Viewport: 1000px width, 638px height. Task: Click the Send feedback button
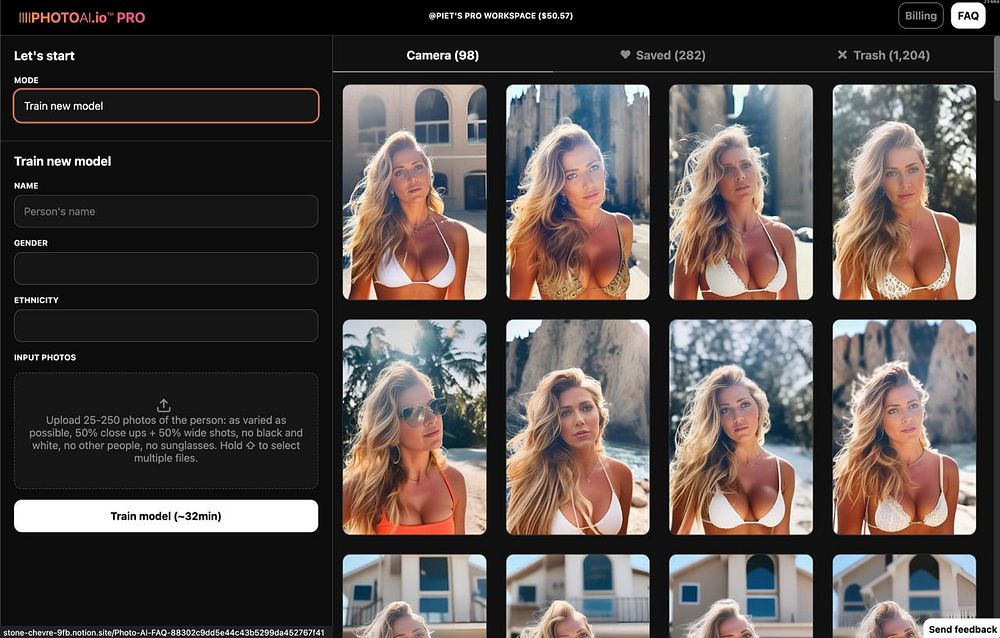coord(962,629)
